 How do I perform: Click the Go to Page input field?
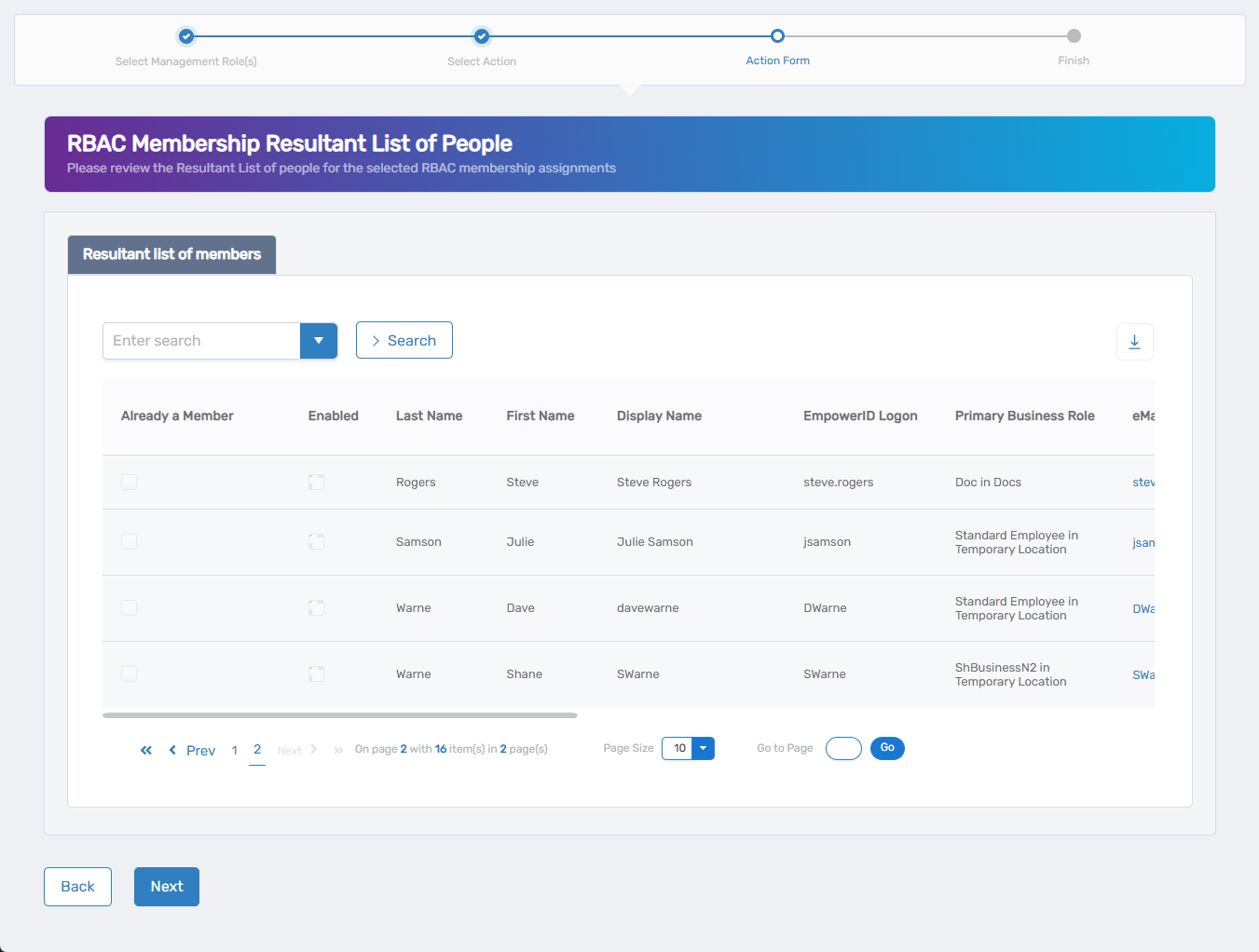click(843, 748)
